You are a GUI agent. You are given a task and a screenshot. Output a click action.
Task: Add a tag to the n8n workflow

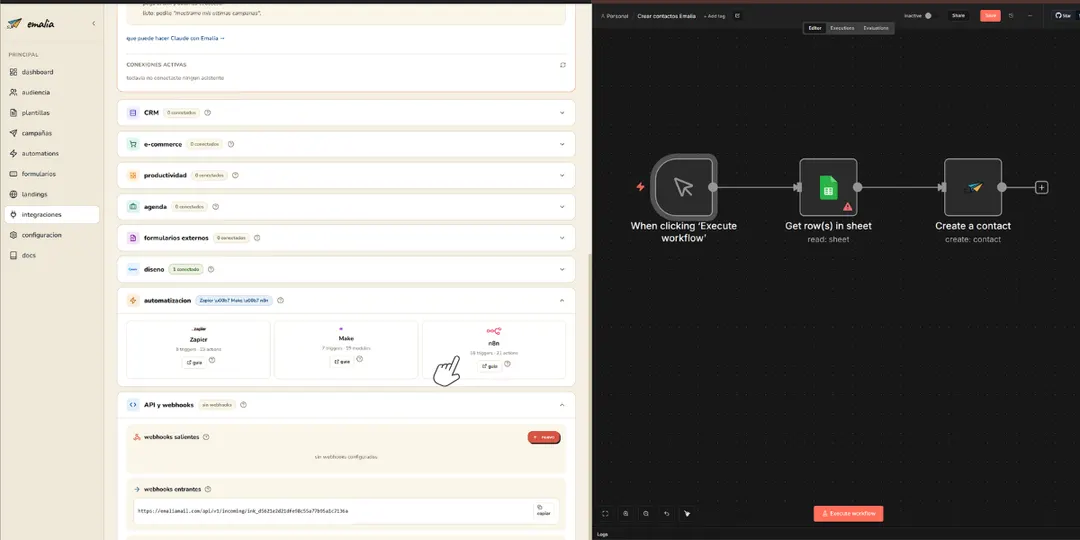pos(714,16)
